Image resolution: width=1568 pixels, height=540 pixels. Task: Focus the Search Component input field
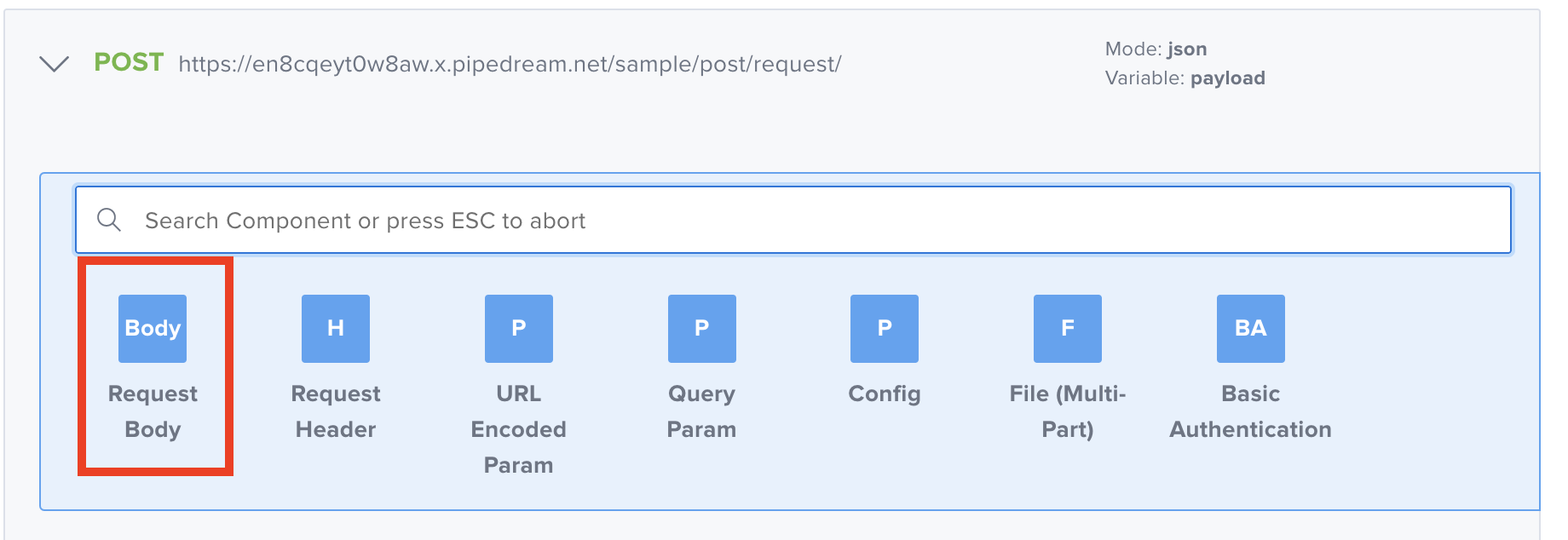pos(793,221)
